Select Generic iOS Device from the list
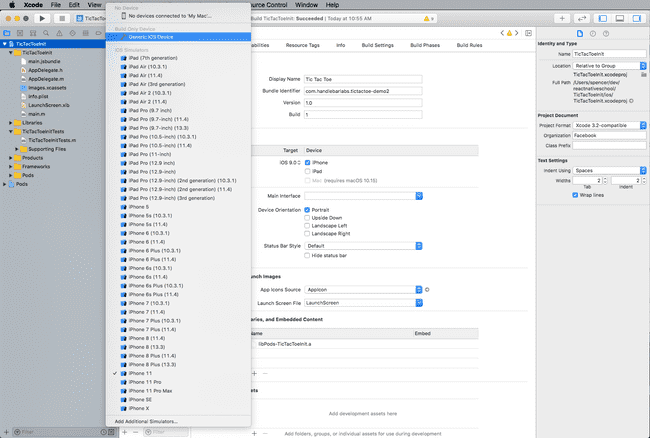This screenshot has width=650, height=438. click(178, 37)
